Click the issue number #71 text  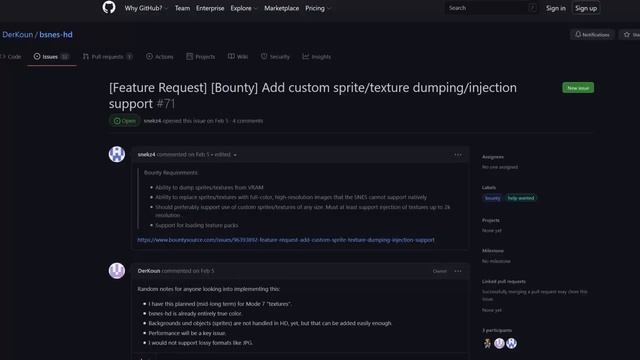166,104
